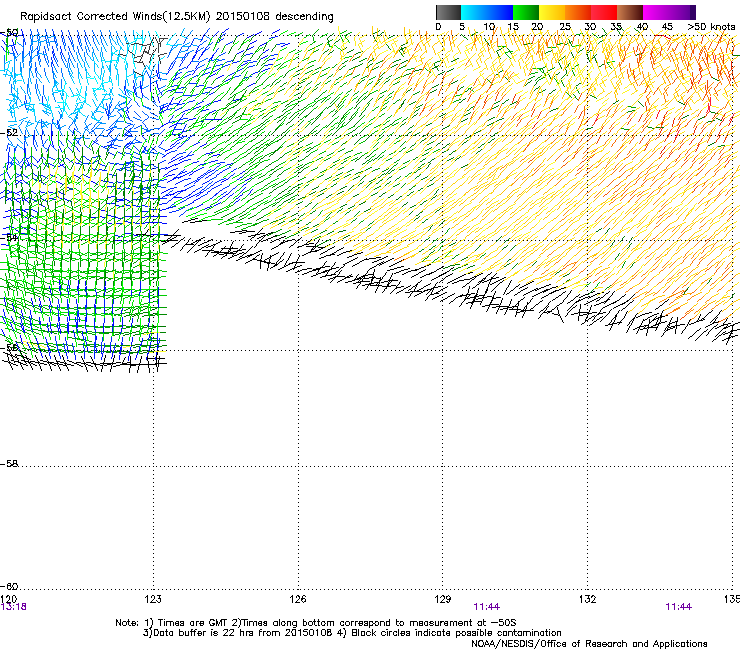Click the '-60' latitude axis label
The height and width of the screenshot is (650, 740).
[9, 587]
